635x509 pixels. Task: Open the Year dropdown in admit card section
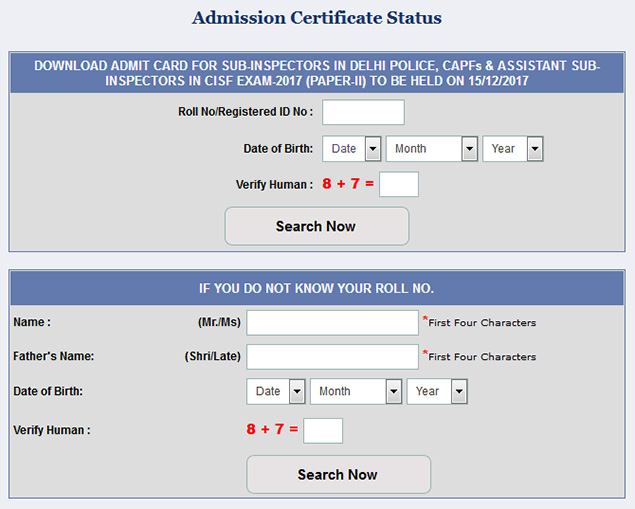(513, 149)
